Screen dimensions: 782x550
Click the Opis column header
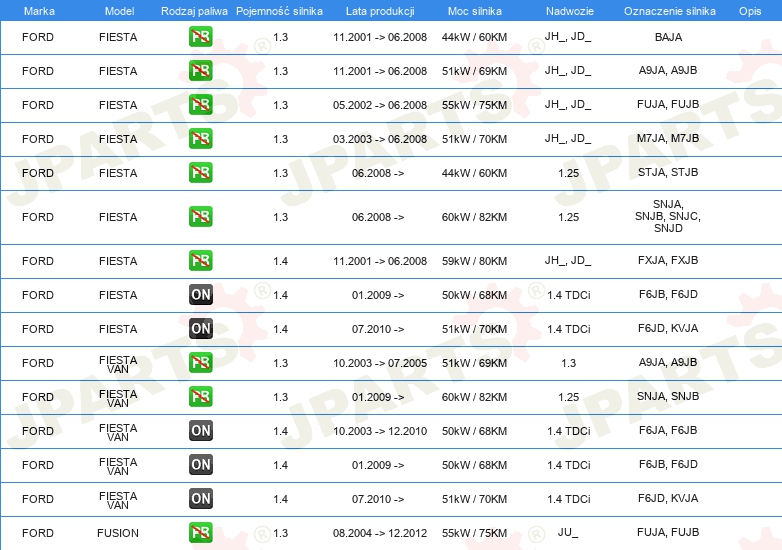click(750, 11)
